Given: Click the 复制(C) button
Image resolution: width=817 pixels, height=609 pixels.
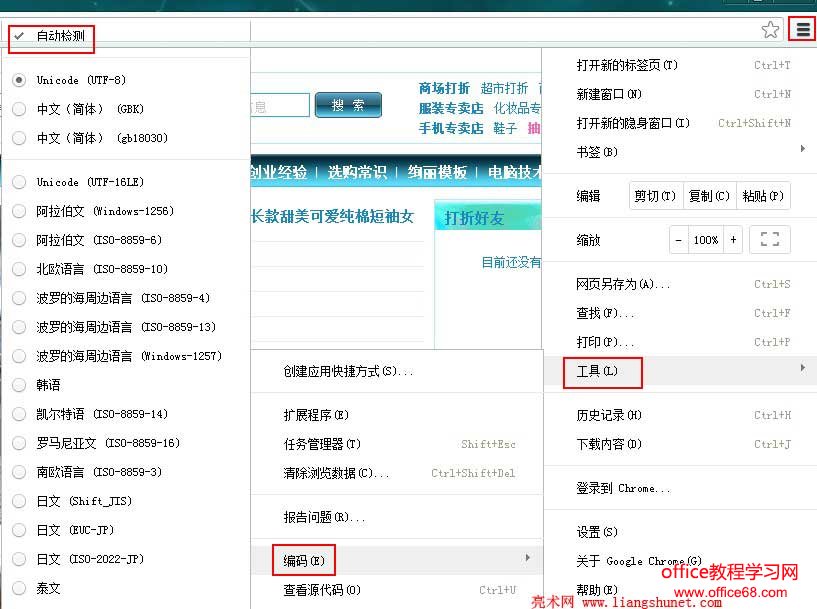Looking at the screenshot, I should (x=708, y=196).
